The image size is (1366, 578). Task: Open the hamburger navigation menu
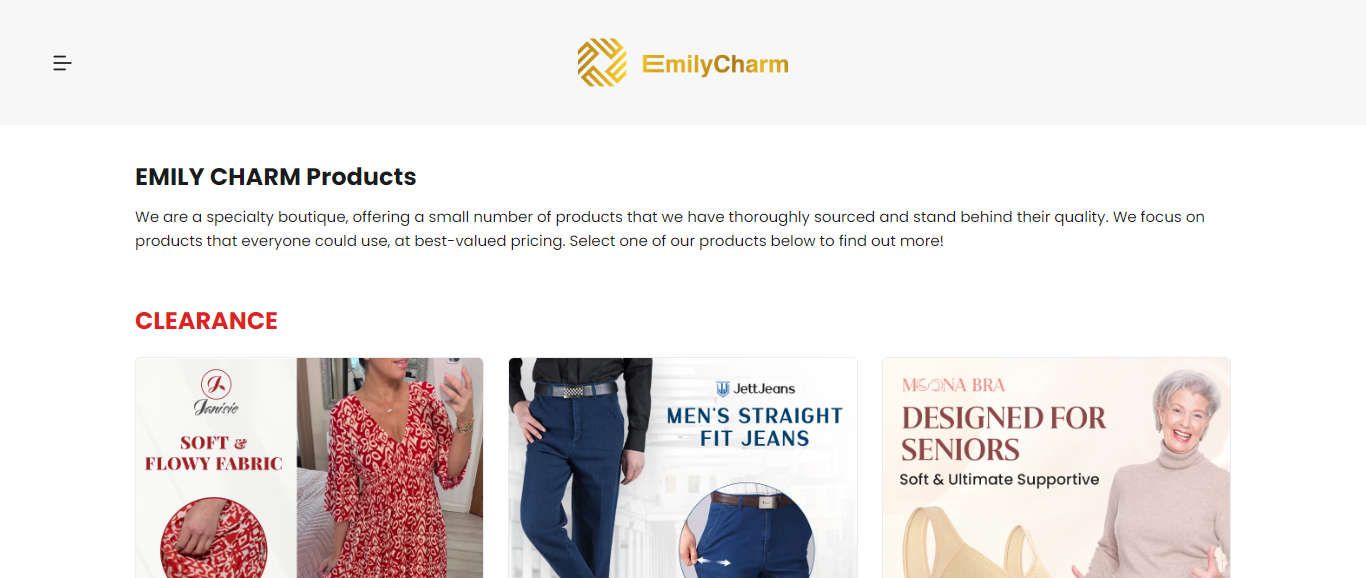point(62,62)
